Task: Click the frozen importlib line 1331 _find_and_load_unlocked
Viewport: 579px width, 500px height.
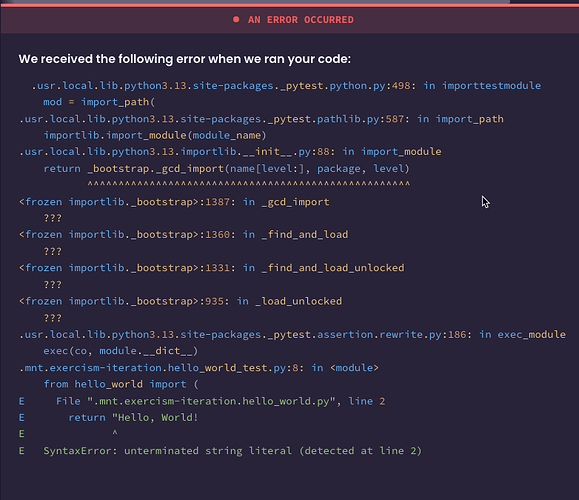Action: tap(212, 268)
